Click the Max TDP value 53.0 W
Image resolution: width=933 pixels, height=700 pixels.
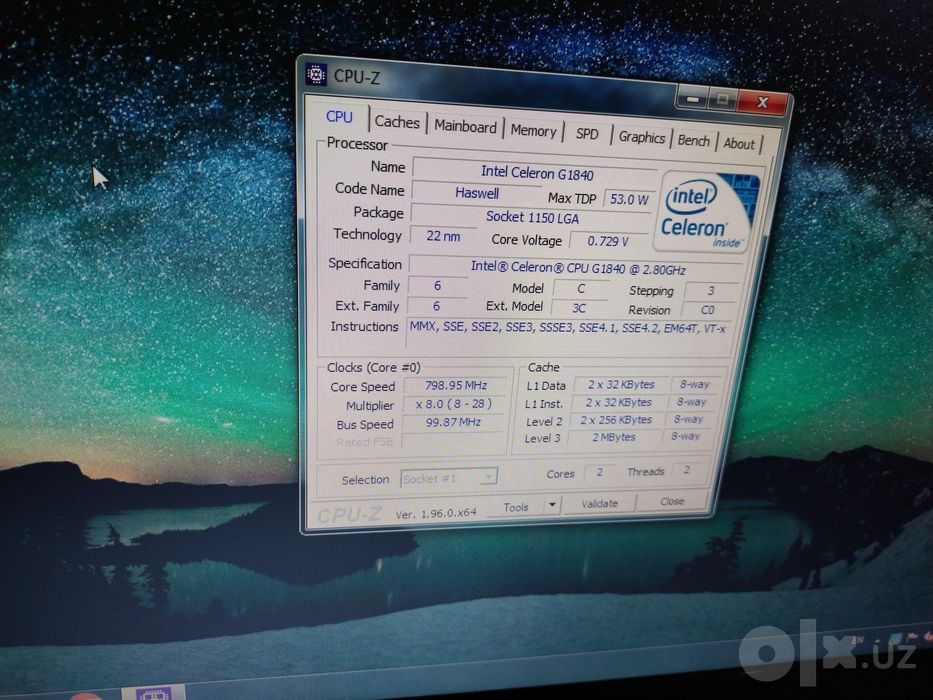[628, 199]
